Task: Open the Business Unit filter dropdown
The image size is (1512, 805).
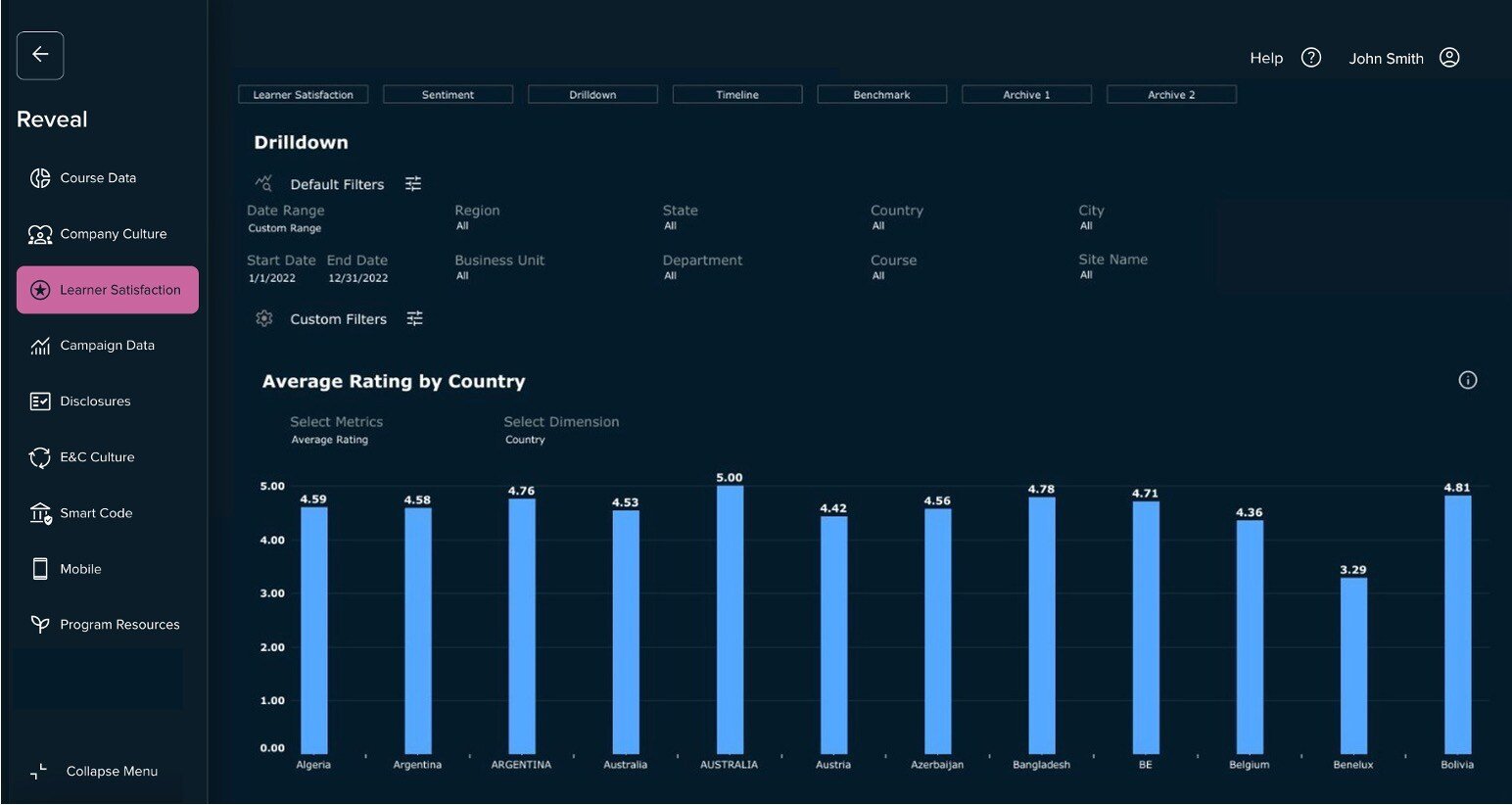Action: click(x=498, y=267)
